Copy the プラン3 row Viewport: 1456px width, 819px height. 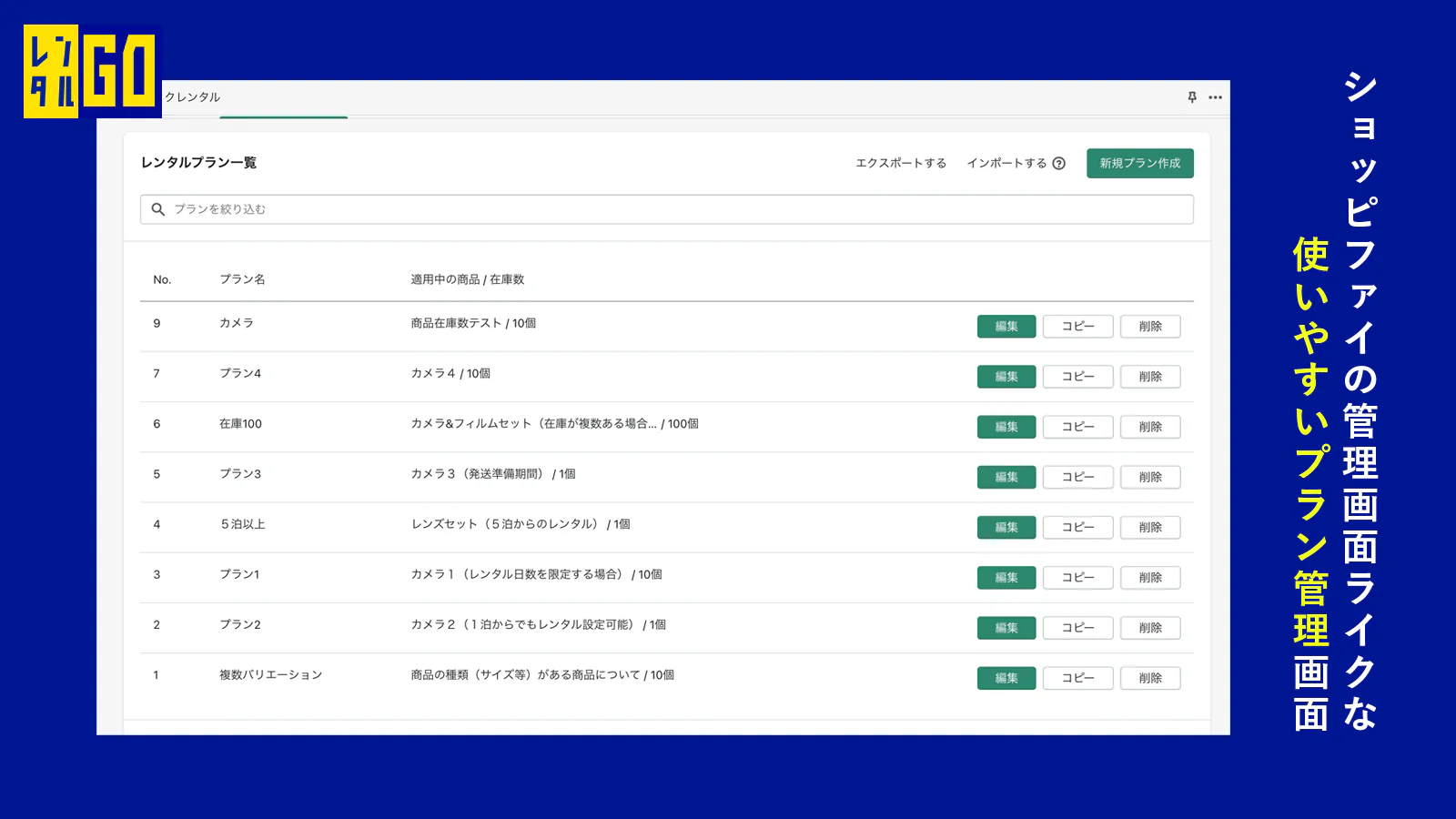[1077, 477]
